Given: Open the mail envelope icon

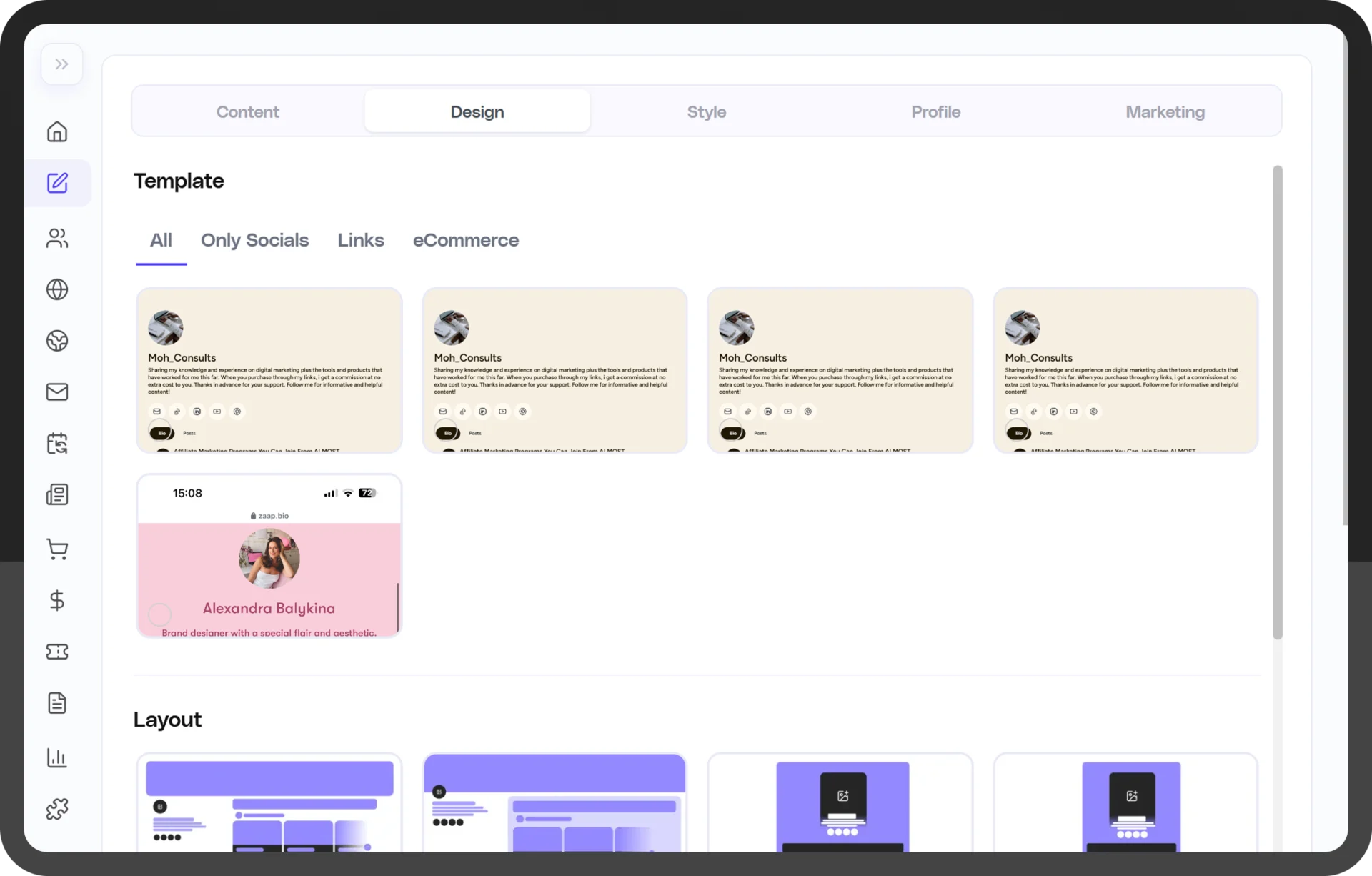Looking at the screenshot, I should coord(57,392).
